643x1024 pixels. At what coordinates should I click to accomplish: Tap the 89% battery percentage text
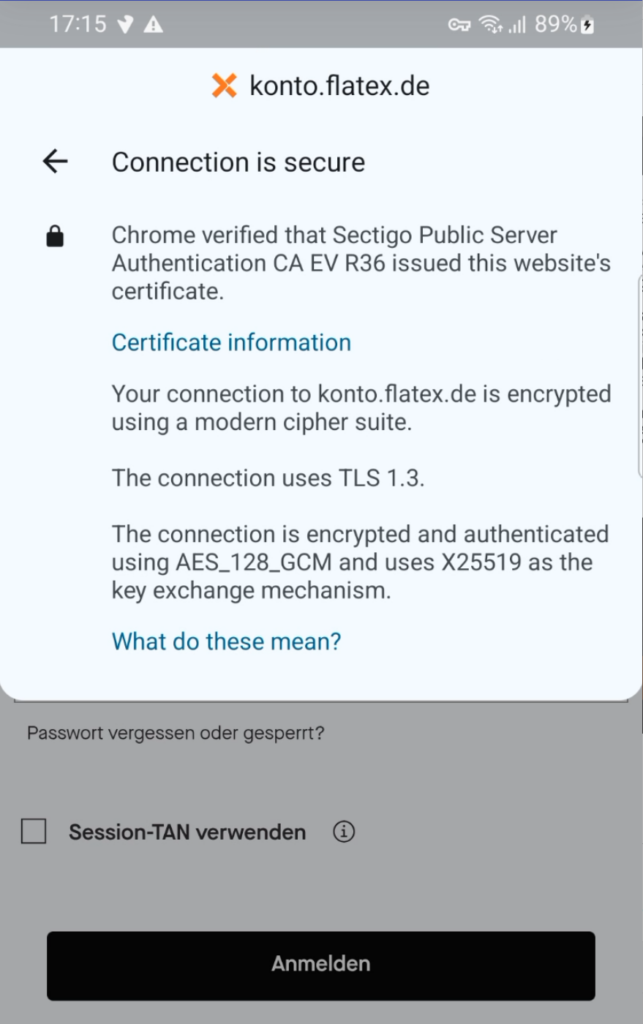[555, 25]
